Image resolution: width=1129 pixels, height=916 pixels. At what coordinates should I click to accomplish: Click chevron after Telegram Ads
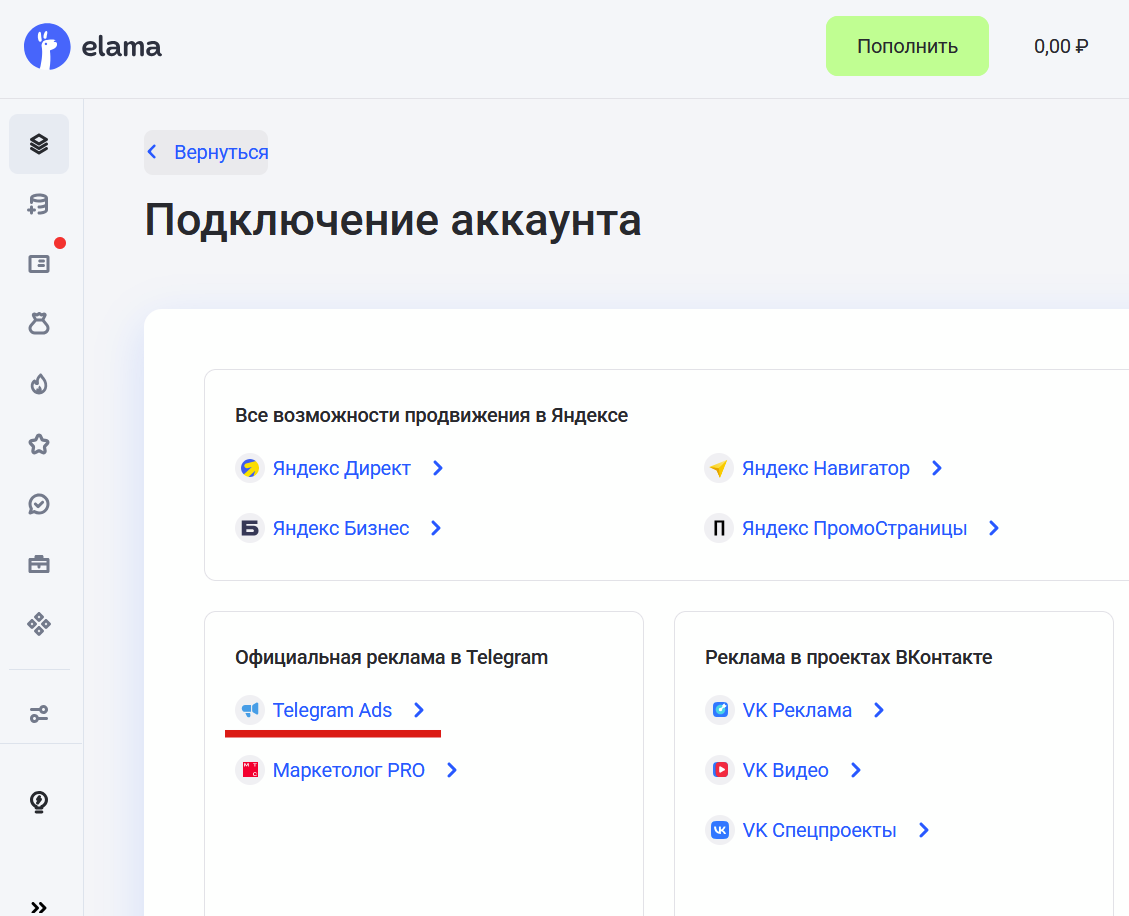click(x=418, y=710)
